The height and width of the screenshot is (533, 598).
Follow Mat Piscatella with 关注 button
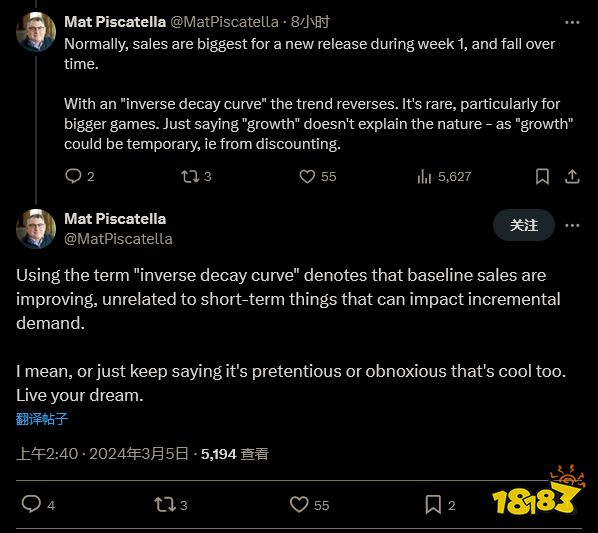click(524, 225)
